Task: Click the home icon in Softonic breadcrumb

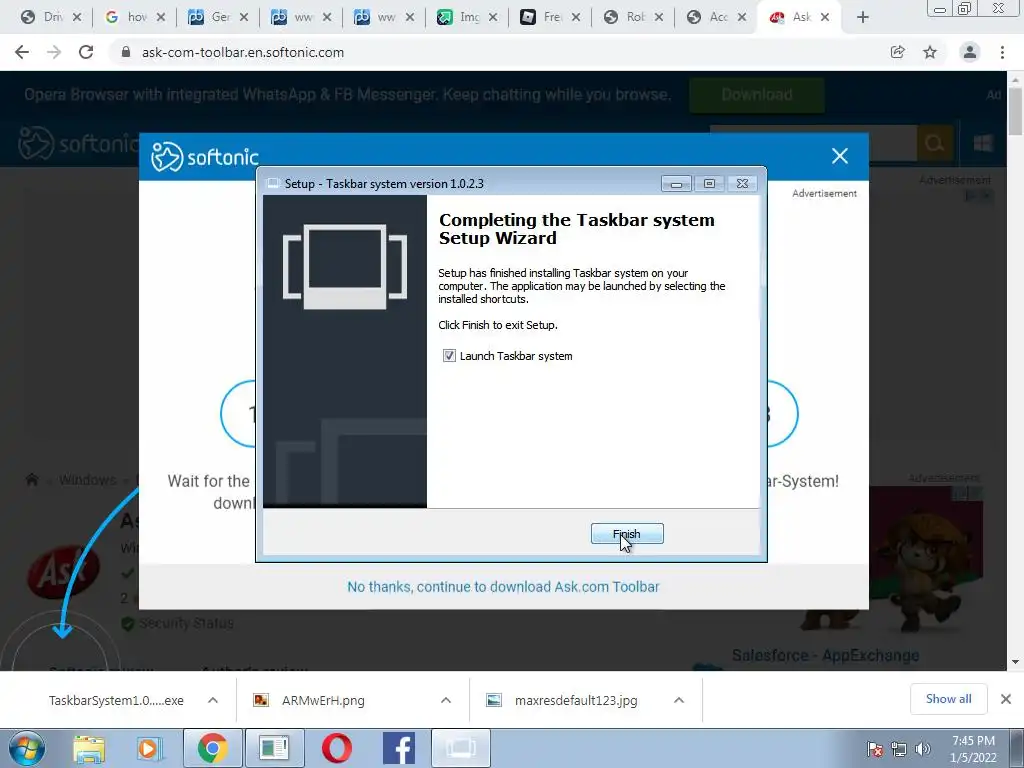Action: pyautogui.click(x=32, y=480)
